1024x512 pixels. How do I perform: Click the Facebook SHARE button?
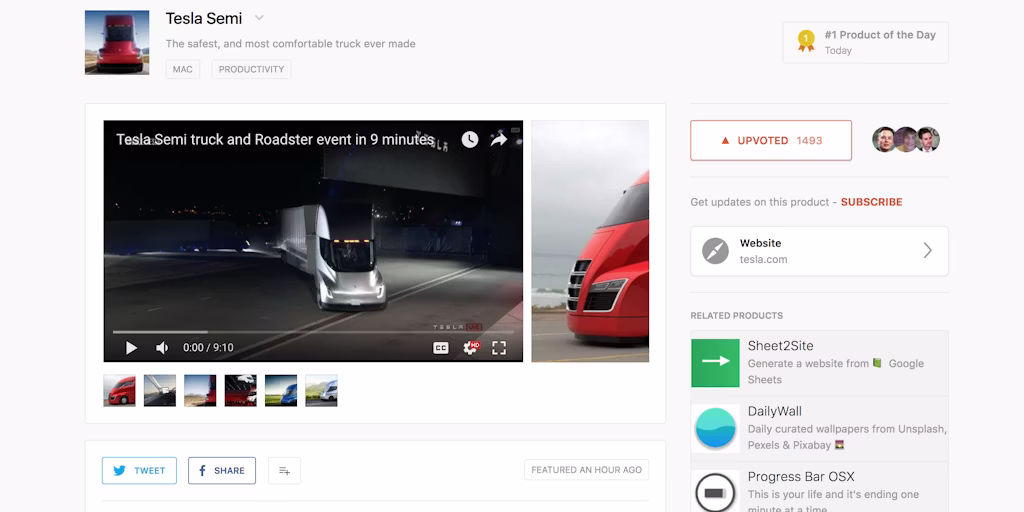tap(222, 471)
